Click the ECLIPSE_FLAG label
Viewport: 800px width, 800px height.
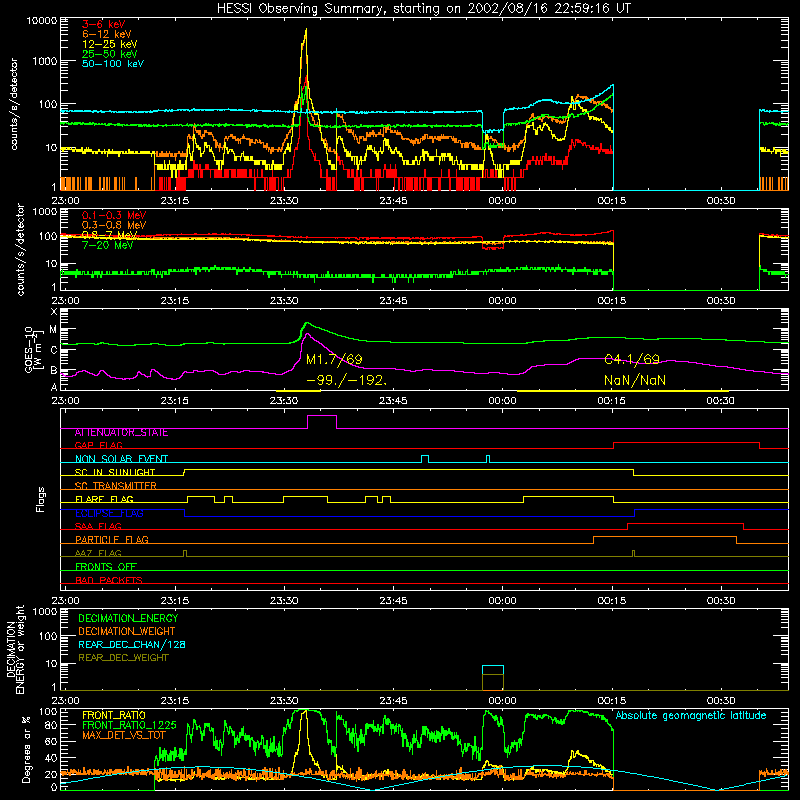(109, 513)
